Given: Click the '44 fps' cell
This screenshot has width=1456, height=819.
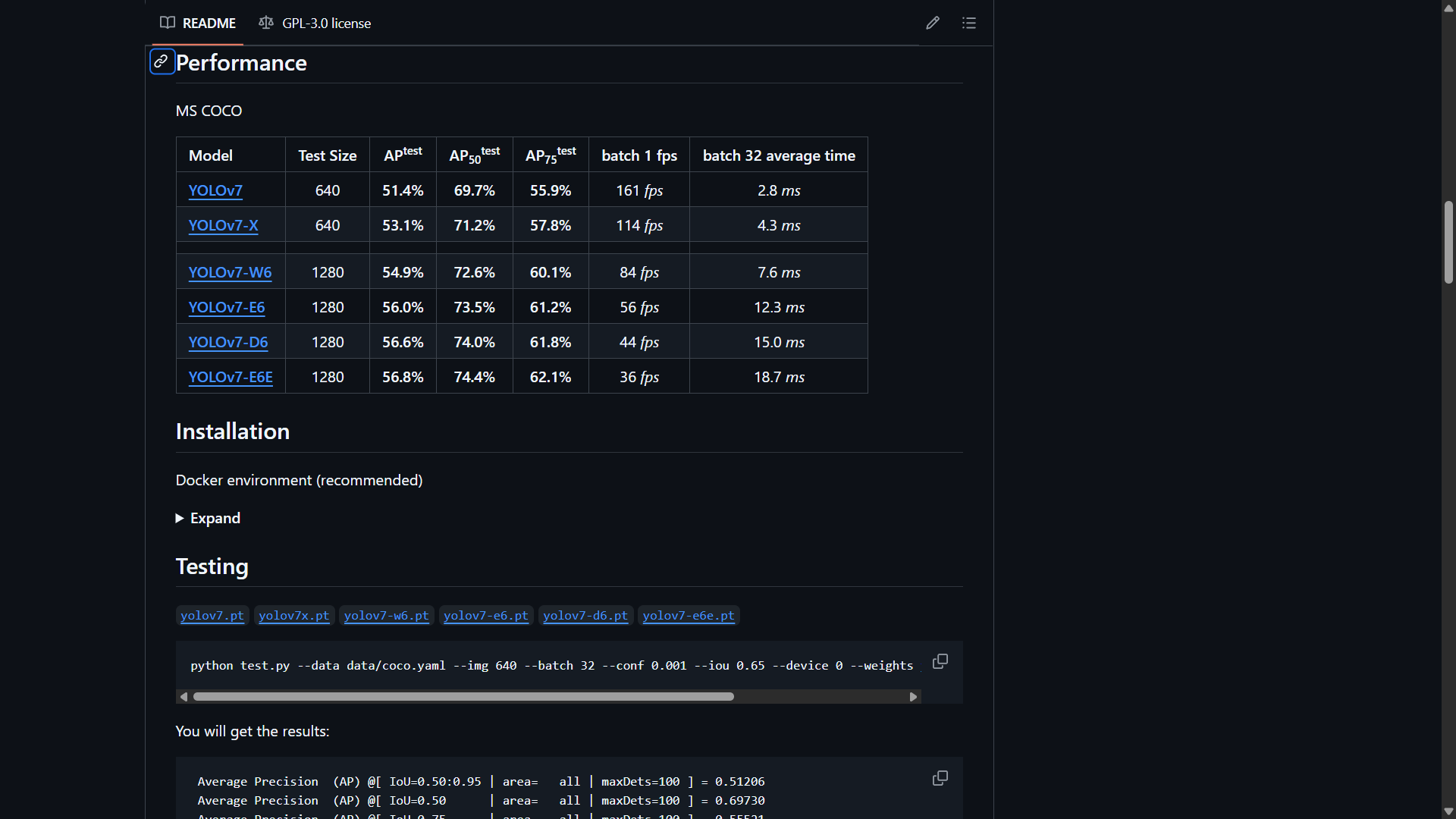Looking at the screenshot, I should pos(639,342).
